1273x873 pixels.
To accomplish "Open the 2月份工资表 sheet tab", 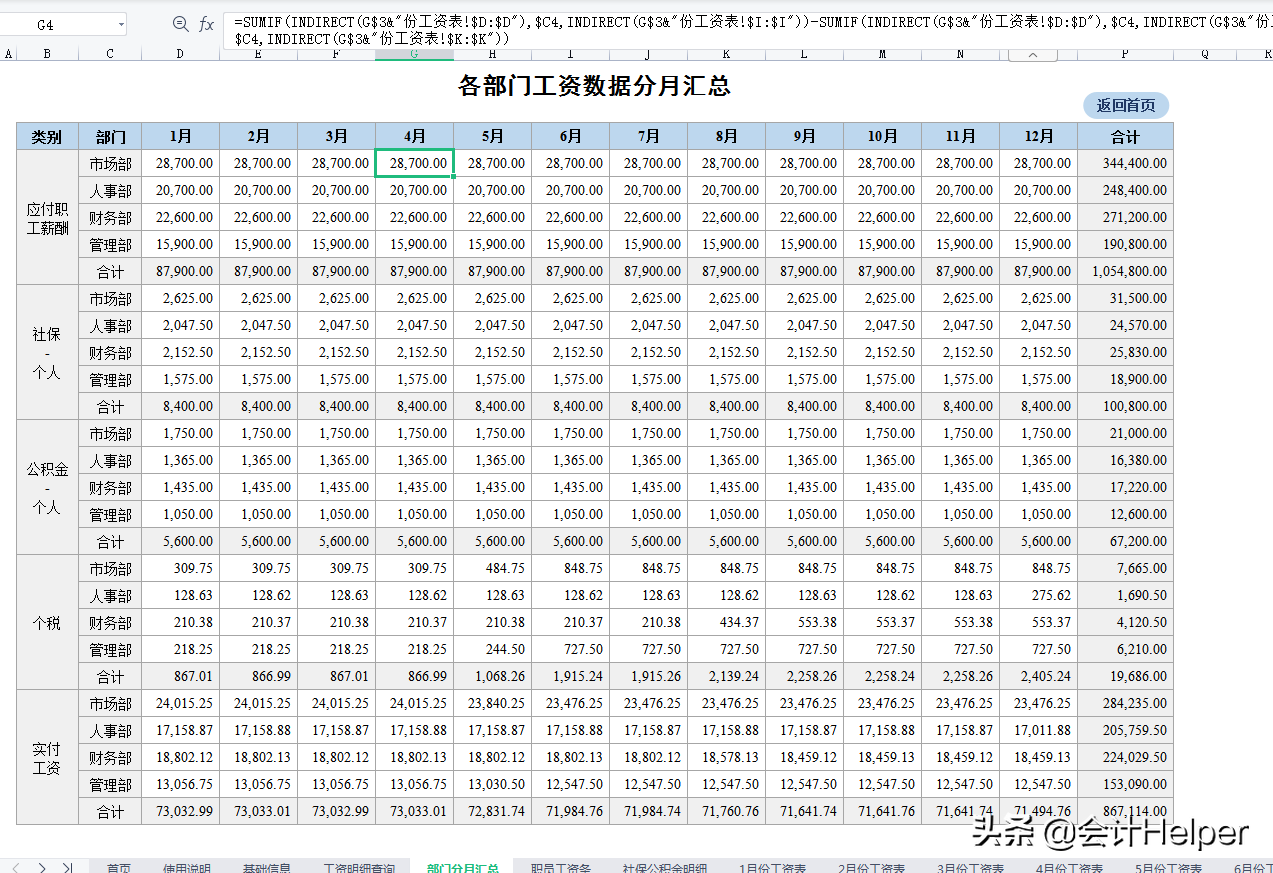I will click(x=872, y=868).
